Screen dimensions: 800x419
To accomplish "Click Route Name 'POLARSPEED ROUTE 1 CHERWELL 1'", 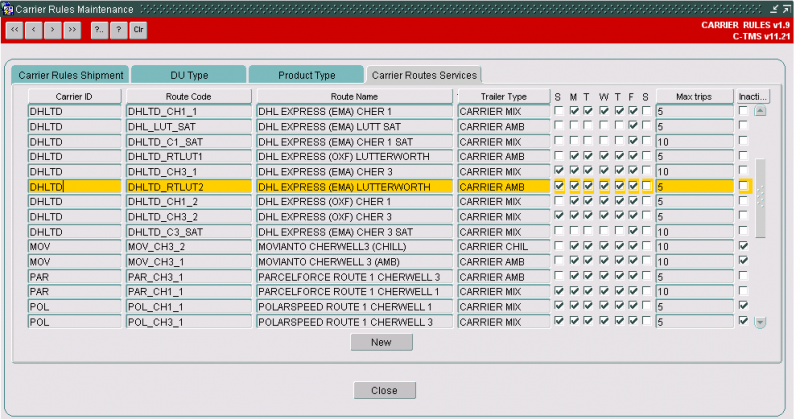I will coord(355,307).
